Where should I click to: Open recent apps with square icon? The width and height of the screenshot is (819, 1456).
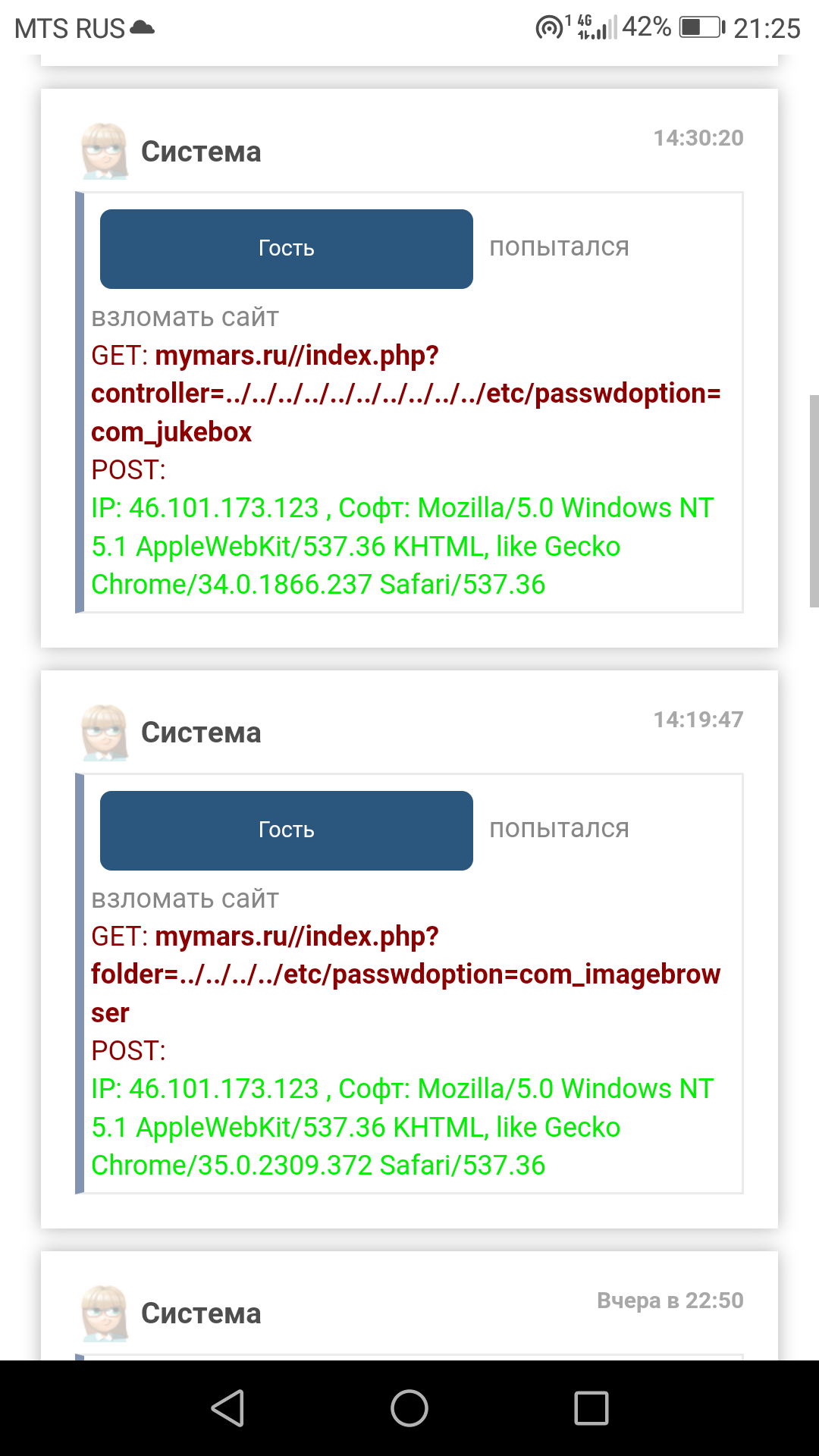tap(591, 1408)
